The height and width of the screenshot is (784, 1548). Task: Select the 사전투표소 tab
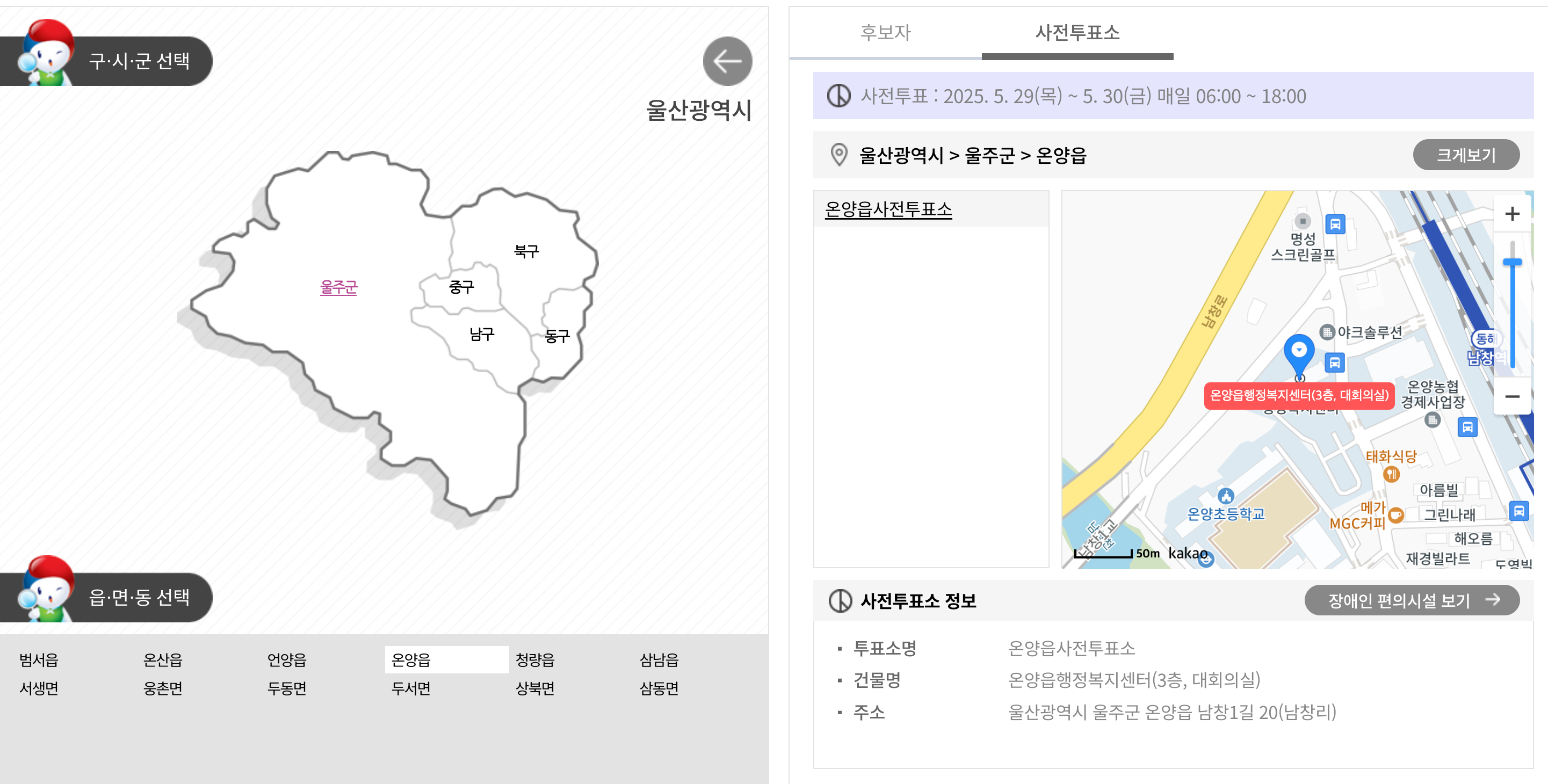[1077, 32]
